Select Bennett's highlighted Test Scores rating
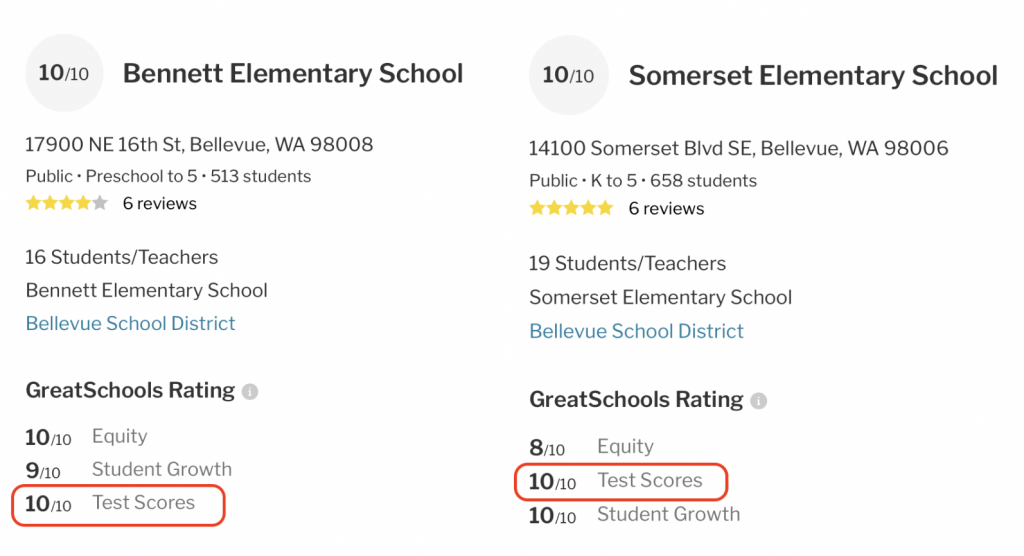 (118, 503)
